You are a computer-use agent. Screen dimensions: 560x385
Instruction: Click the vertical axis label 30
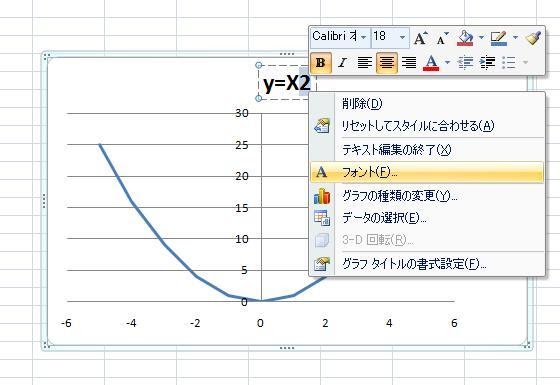click(242, 113)
